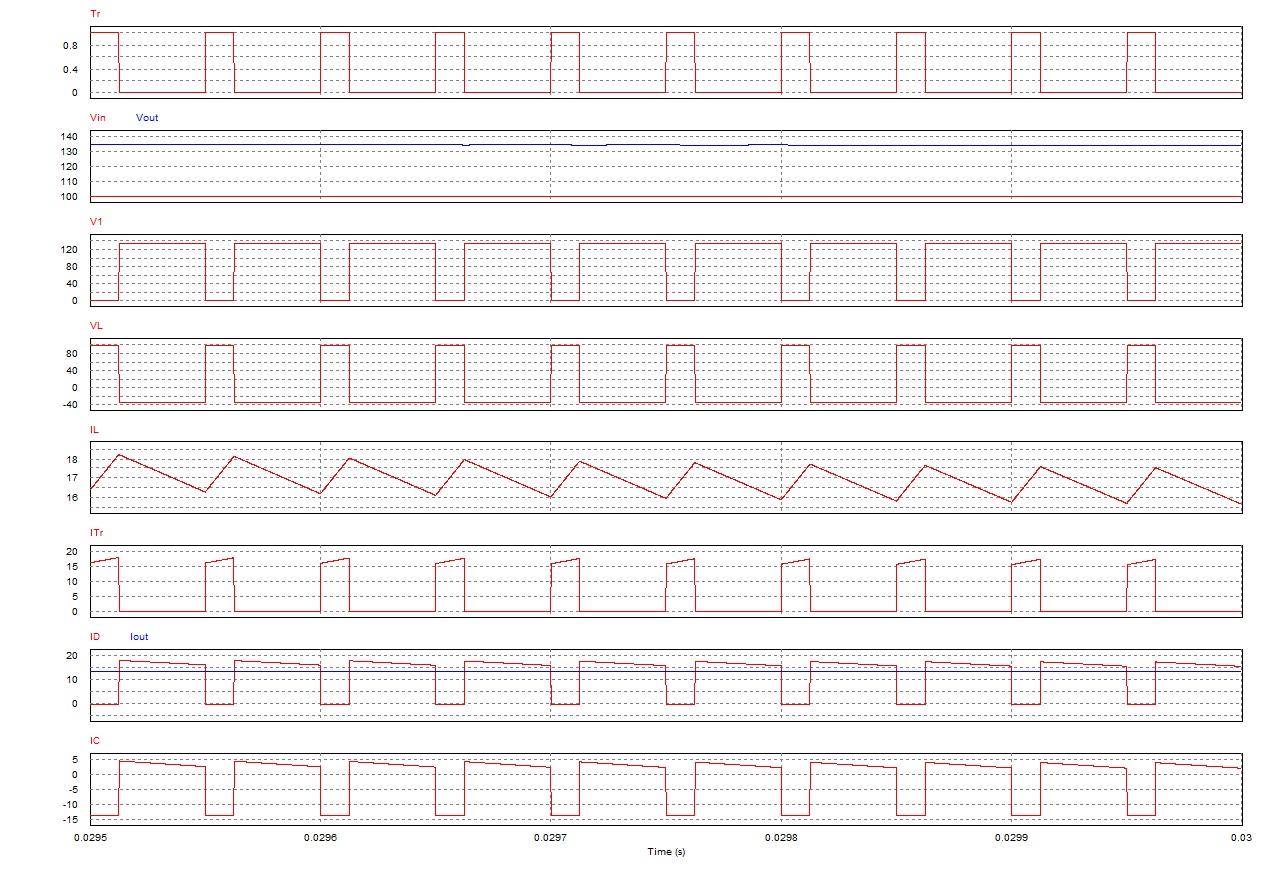The image size is (1271, 876).
Task: Click the Time (s) axis title
Action: [666, 852]
